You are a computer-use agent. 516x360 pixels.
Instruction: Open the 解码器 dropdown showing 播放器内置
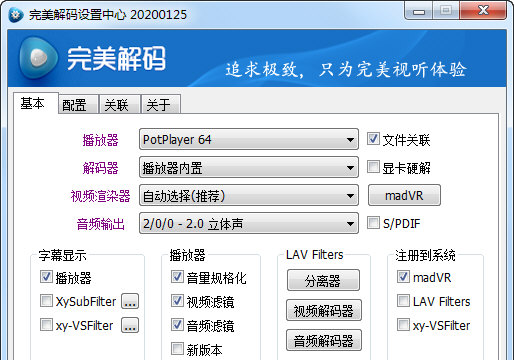[249, 167]
